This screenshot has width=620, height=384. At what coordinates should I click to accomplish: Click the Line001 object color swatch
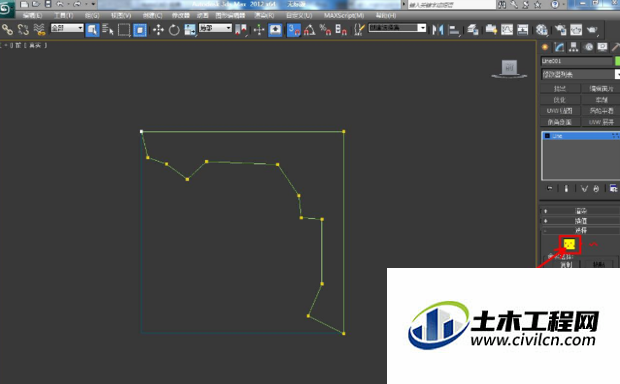(x=617, y=61)
